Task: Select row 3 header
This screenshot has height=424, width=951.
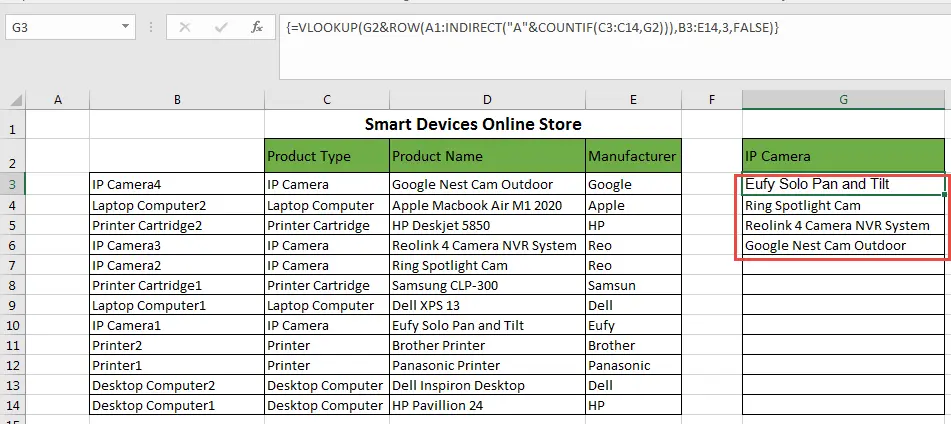Action: click(x=13, y=184)
